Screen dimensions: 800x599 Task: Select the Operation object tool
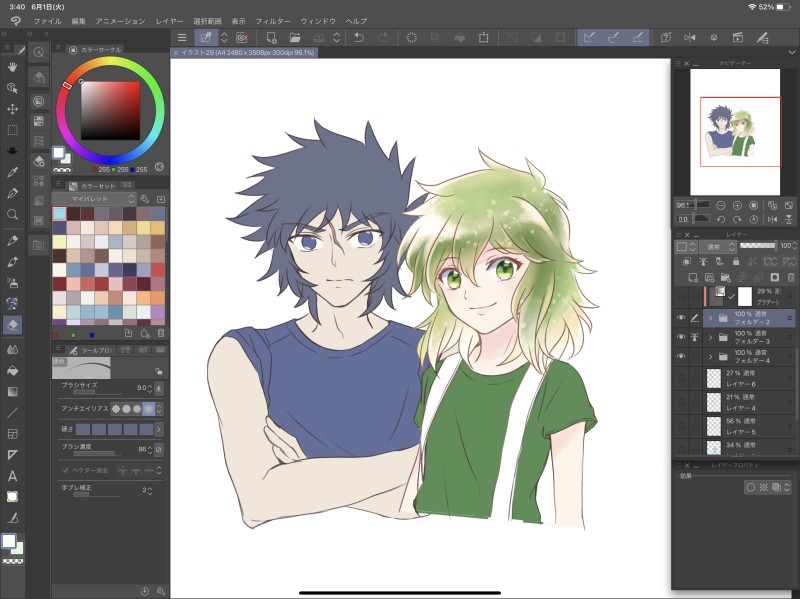(12, 88)
